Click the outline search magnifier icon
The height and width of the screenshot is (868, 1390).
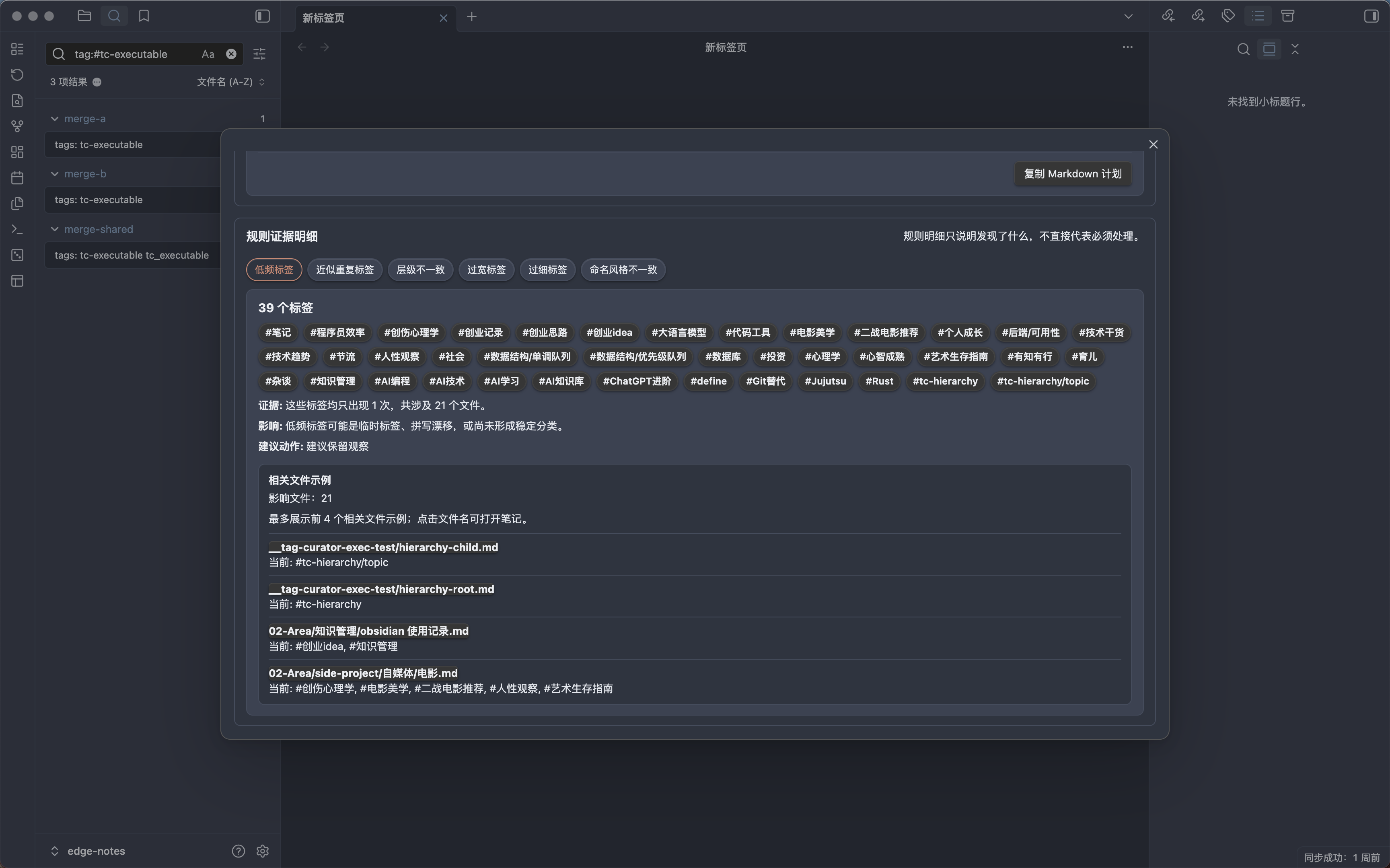coord(1243,49)
